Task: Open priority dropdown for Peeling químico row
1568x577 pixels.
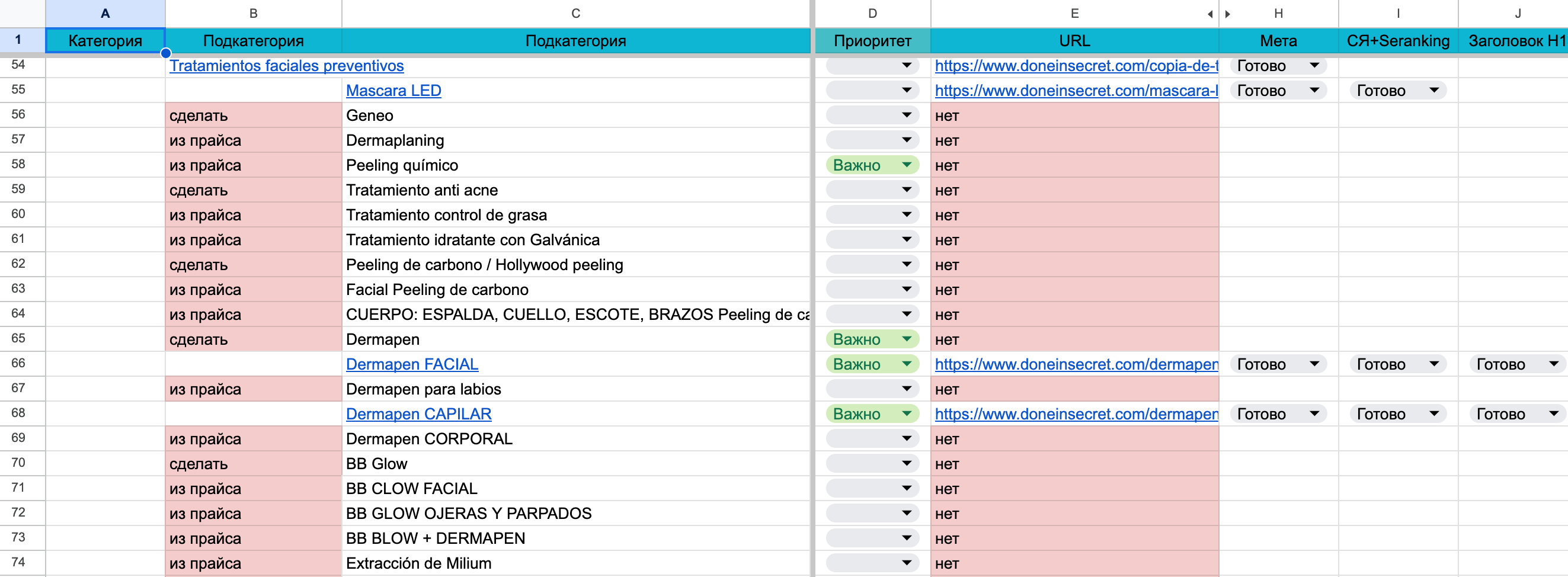Action: pos(906,165)
